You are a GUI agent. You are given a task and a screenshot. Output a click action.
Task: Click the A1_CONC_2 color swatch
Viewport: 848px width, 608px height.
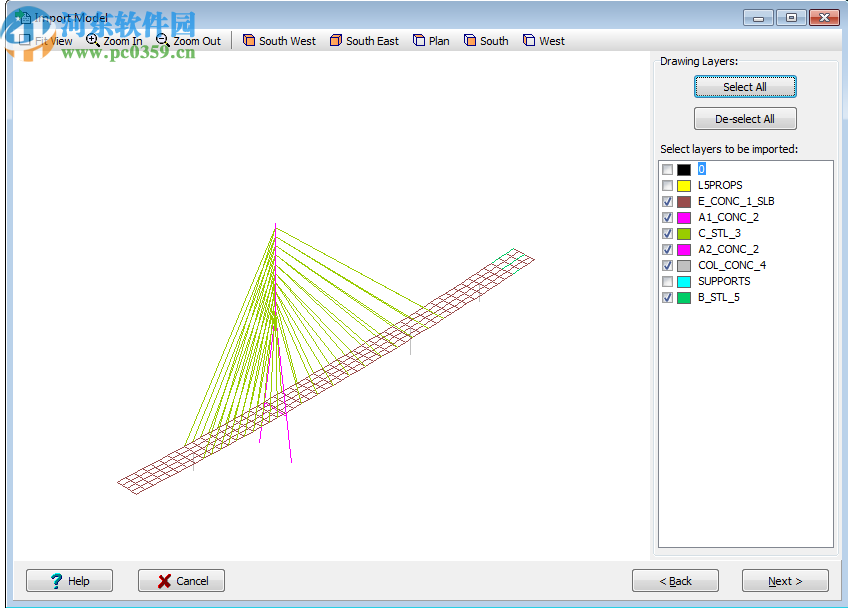[x=685, y=217]
